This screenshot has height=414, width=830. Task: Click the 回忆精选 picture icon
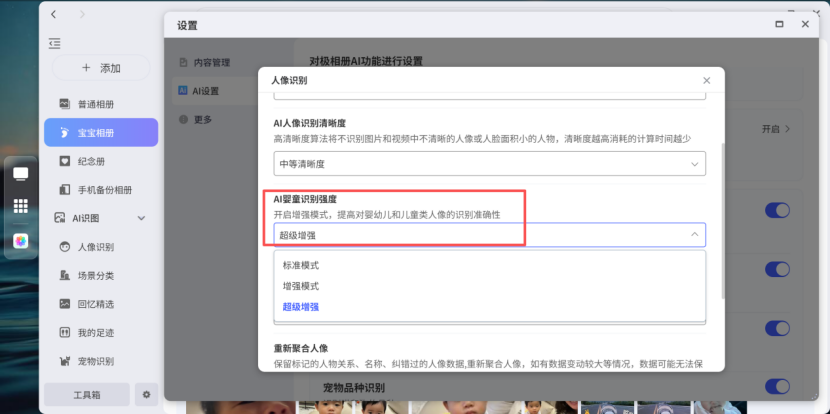pos(65,304)
